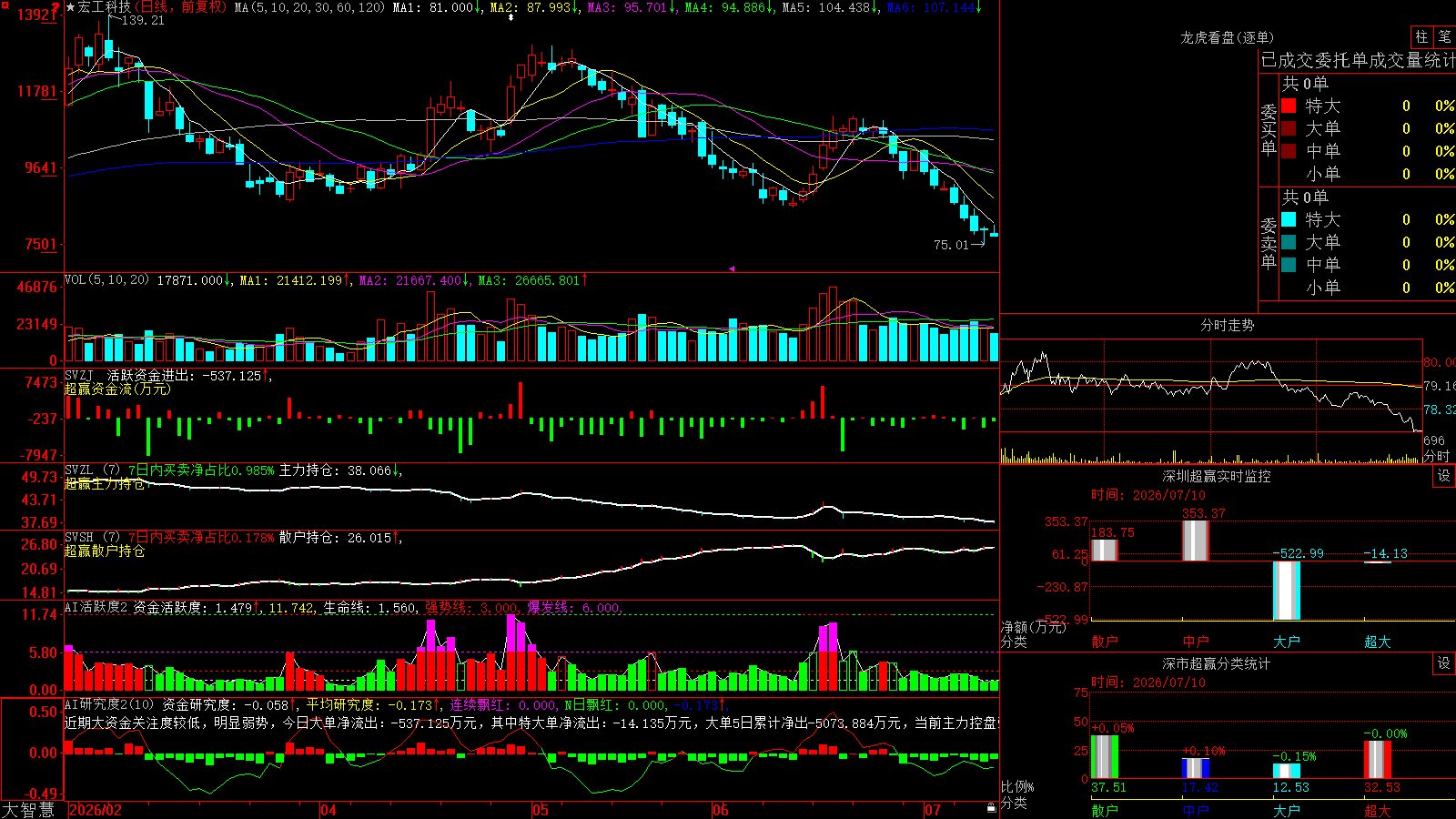1456x819 pixels.
Task: Toggle the lock icon on the date axis
Action: [x=991, y=808]
